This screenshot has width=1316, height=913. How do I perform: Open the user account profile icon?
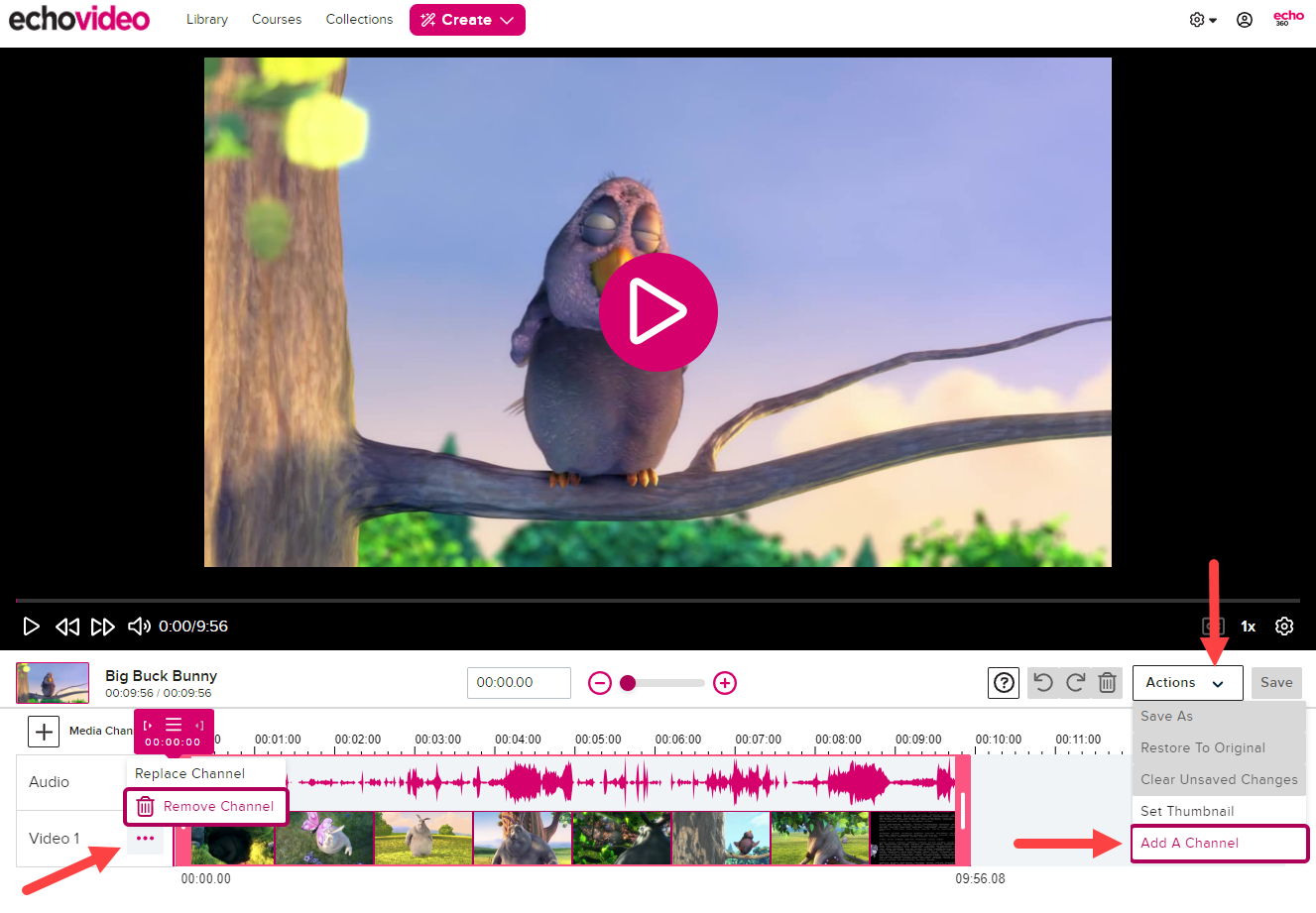coord(1245,20)
